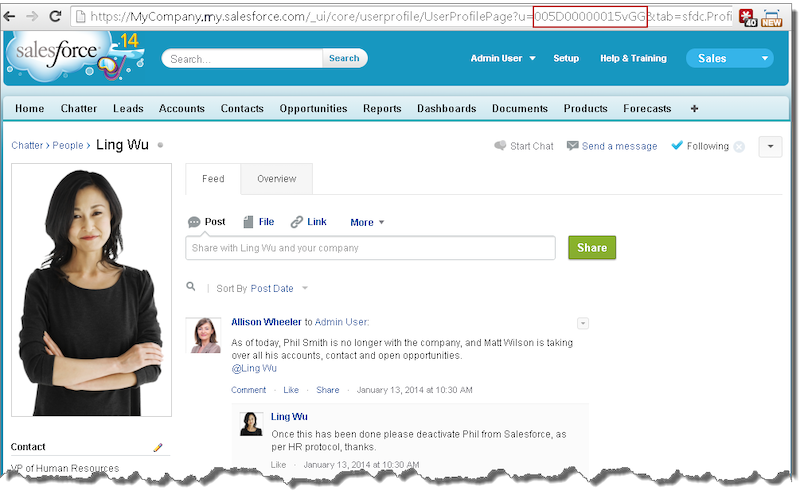The width and height of the screenshot is (800, 502).
Task: Click the NEW extension icon in browser toolbar
Action: (x=771, y=18)
